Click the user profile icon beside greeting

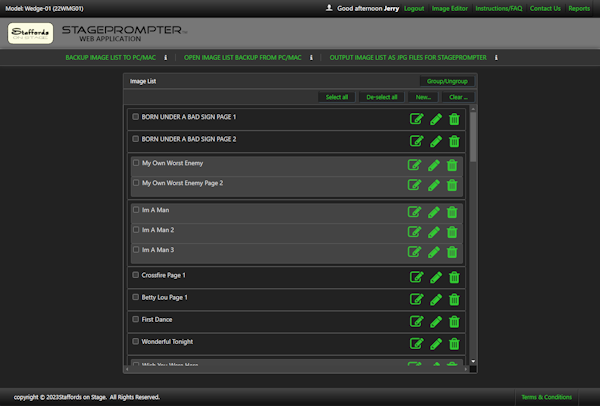point(329,8)
